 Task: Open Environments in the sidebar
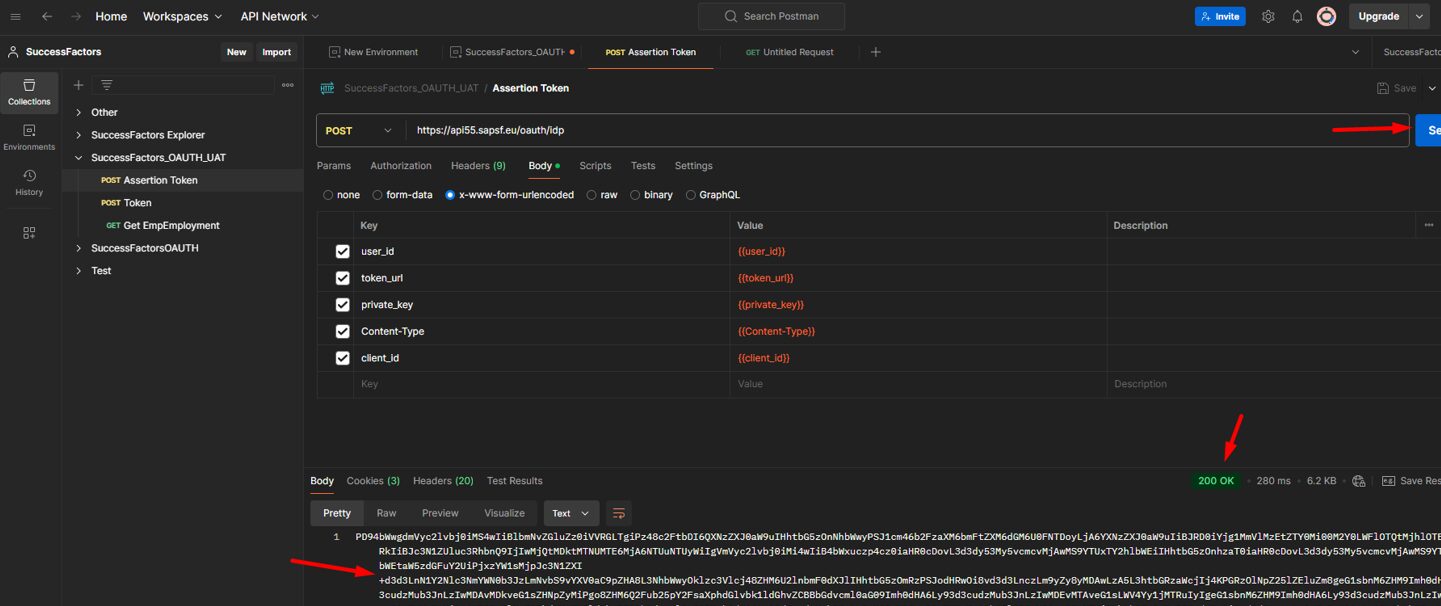29,138
